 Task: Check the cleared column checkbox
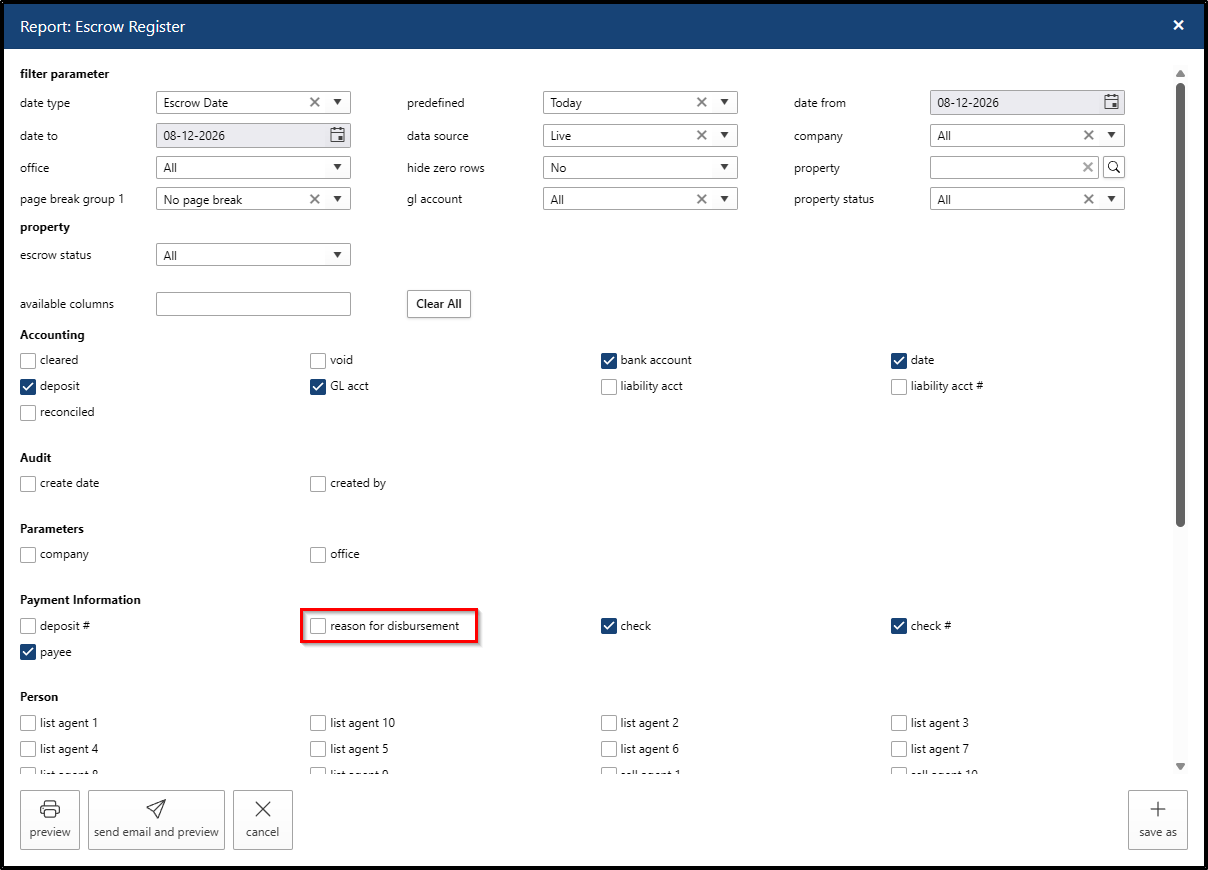pyautogui.click(x=28, y=361)
